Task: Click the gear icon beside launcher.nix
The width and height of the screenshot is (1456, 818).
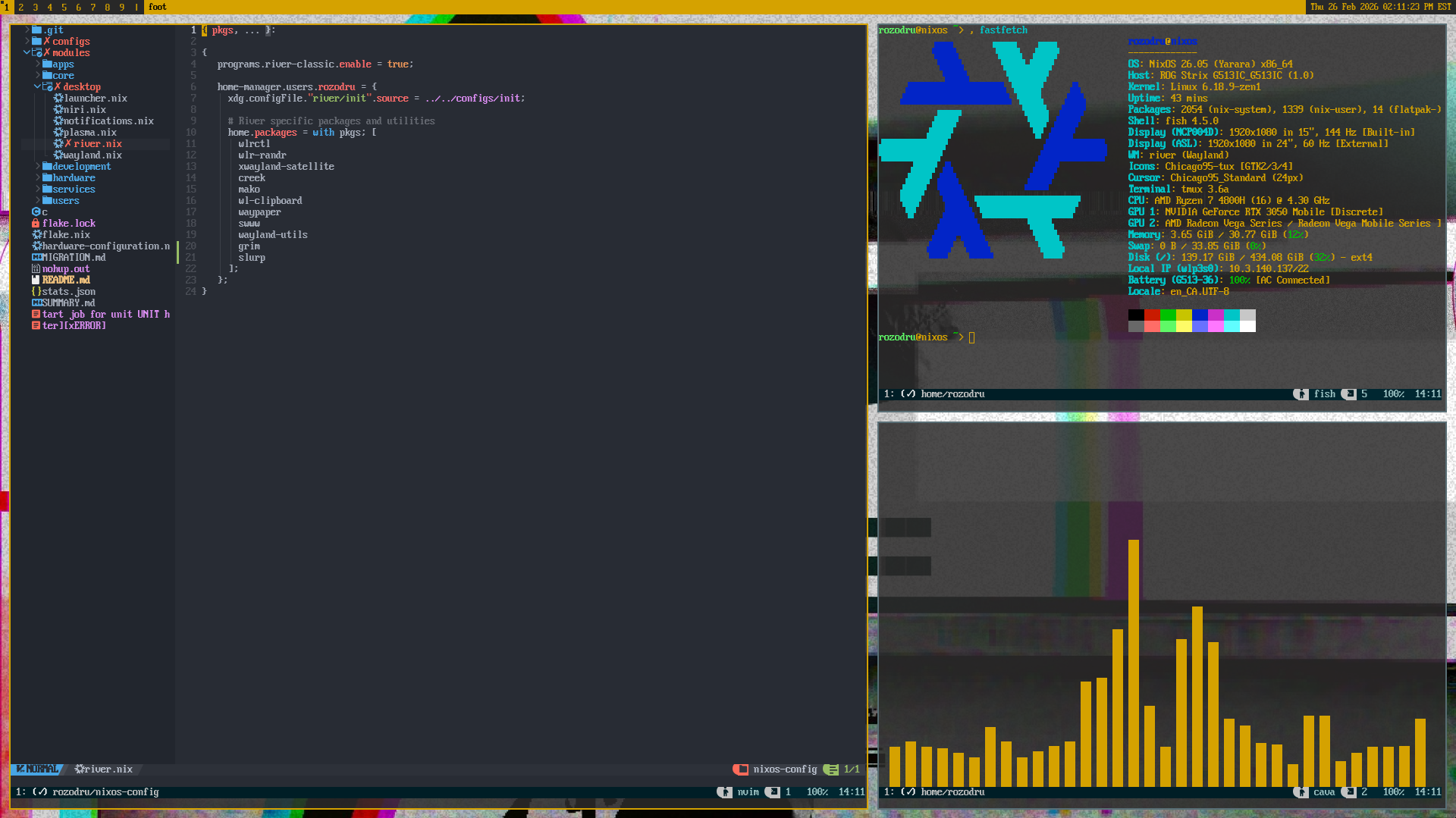Action: (x=58, y=99)
